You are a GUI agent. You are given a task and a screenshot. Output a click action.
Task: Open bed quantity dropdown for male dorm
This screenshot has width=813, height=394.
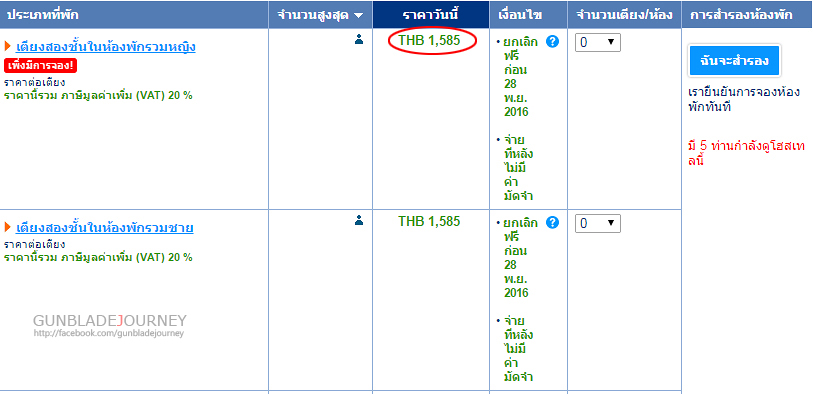597,223
